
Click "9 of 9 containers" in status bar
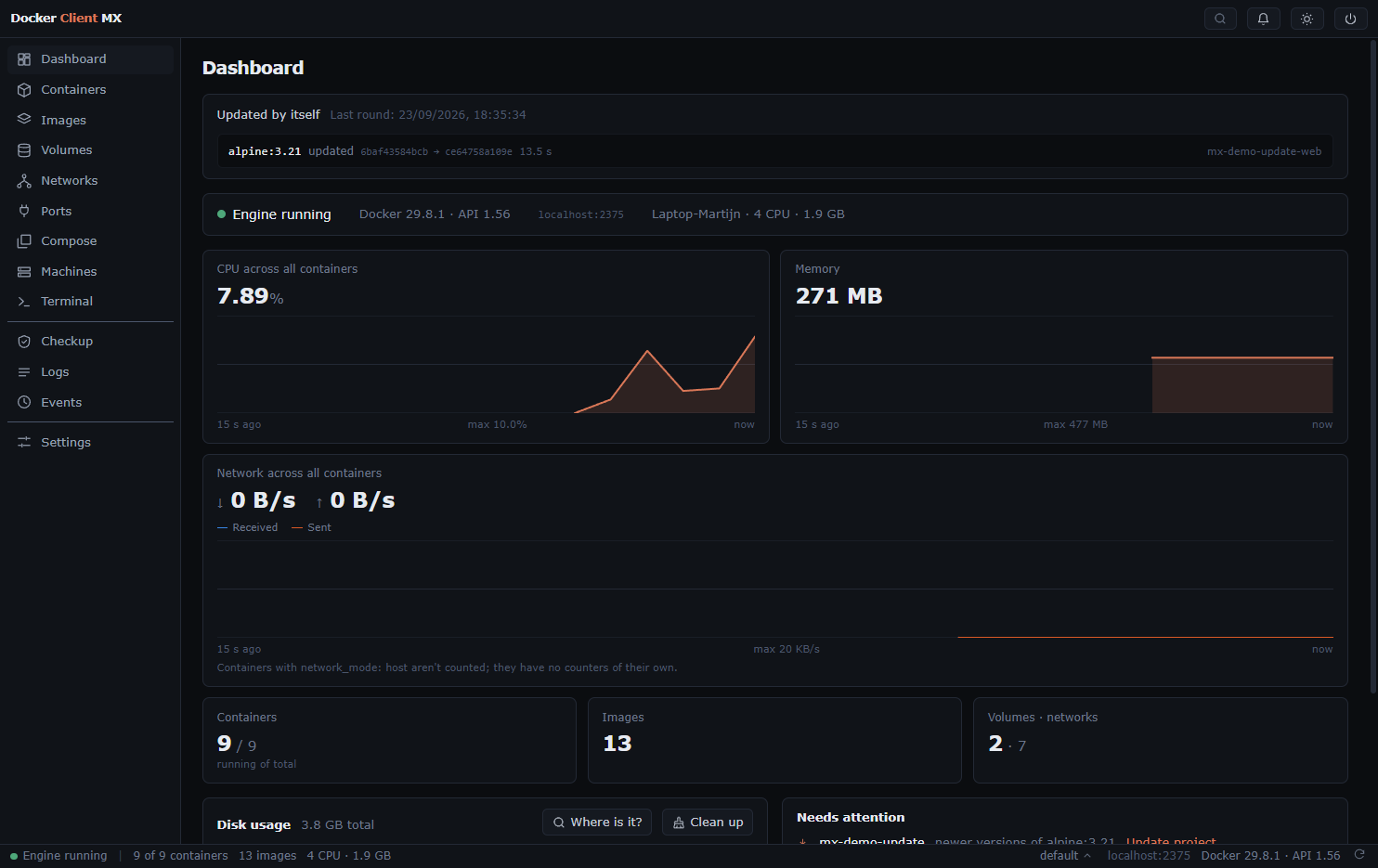point(180,855)
